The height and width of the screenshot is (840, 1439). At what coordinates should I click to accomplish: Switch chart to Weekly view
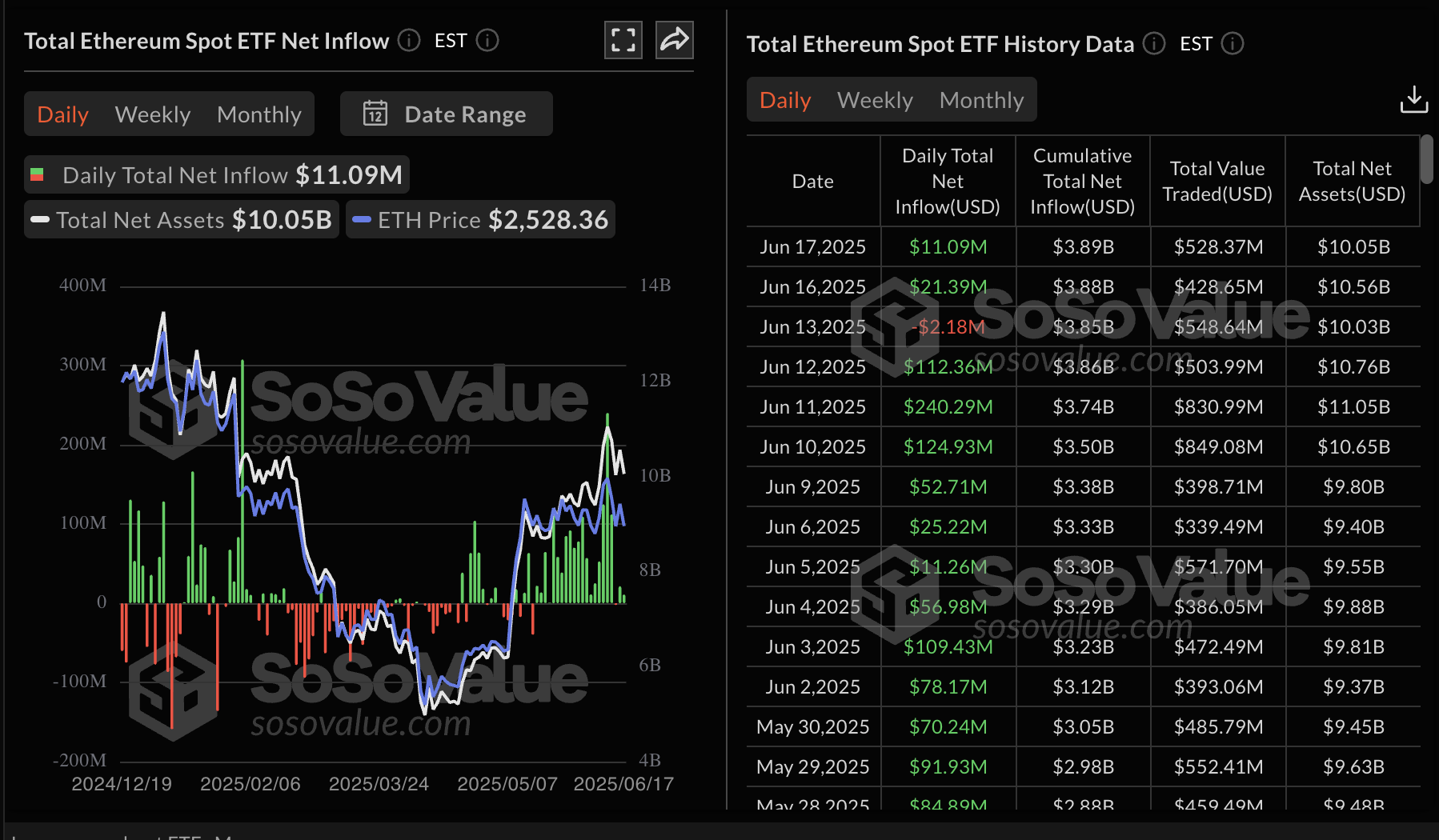click(x=153, y=114)
